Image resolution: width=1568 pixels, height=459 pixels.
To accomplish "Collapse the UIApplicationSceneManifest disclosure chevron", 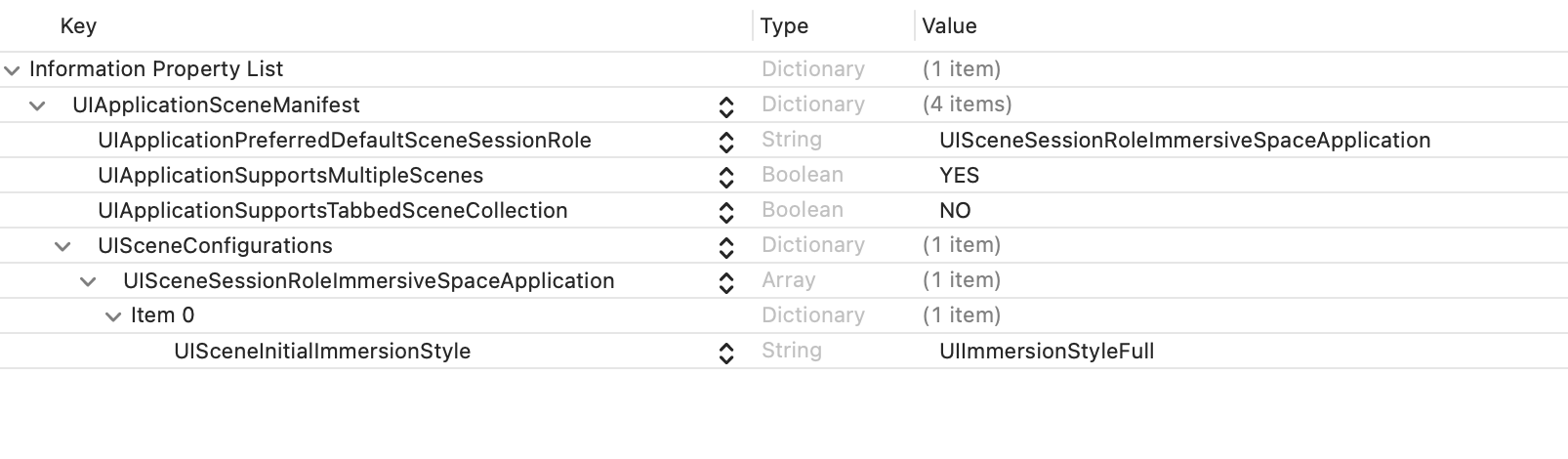I will [37, 105].
